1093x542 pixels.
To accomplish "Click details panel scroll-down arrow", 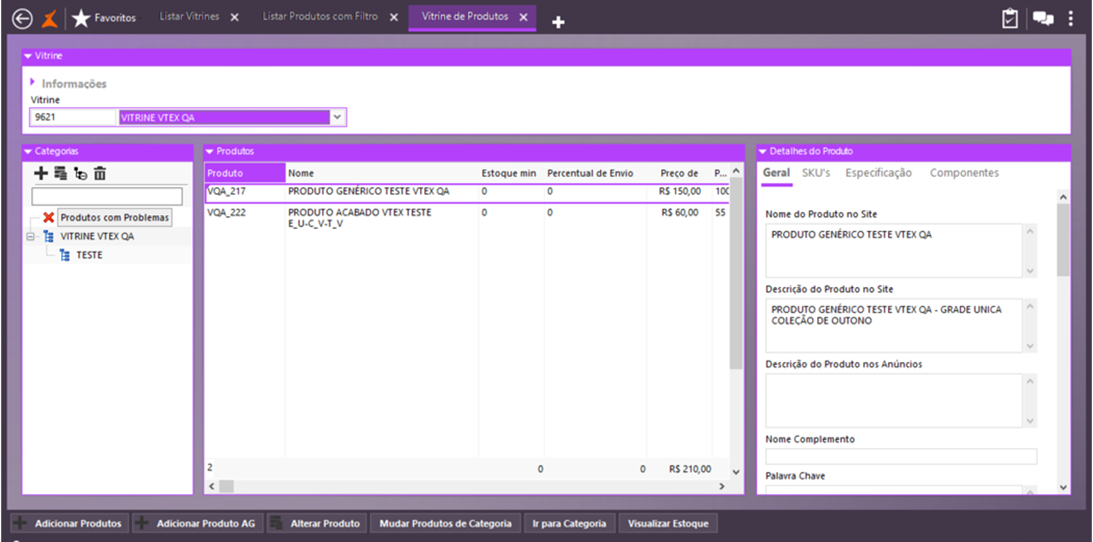I will coord(1063,487).
